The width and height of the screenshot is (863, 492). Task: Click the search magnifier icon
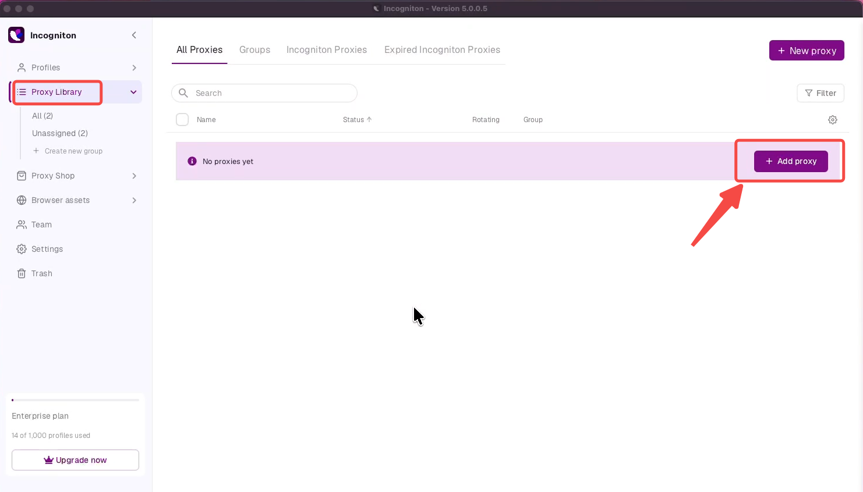[183, 93]
